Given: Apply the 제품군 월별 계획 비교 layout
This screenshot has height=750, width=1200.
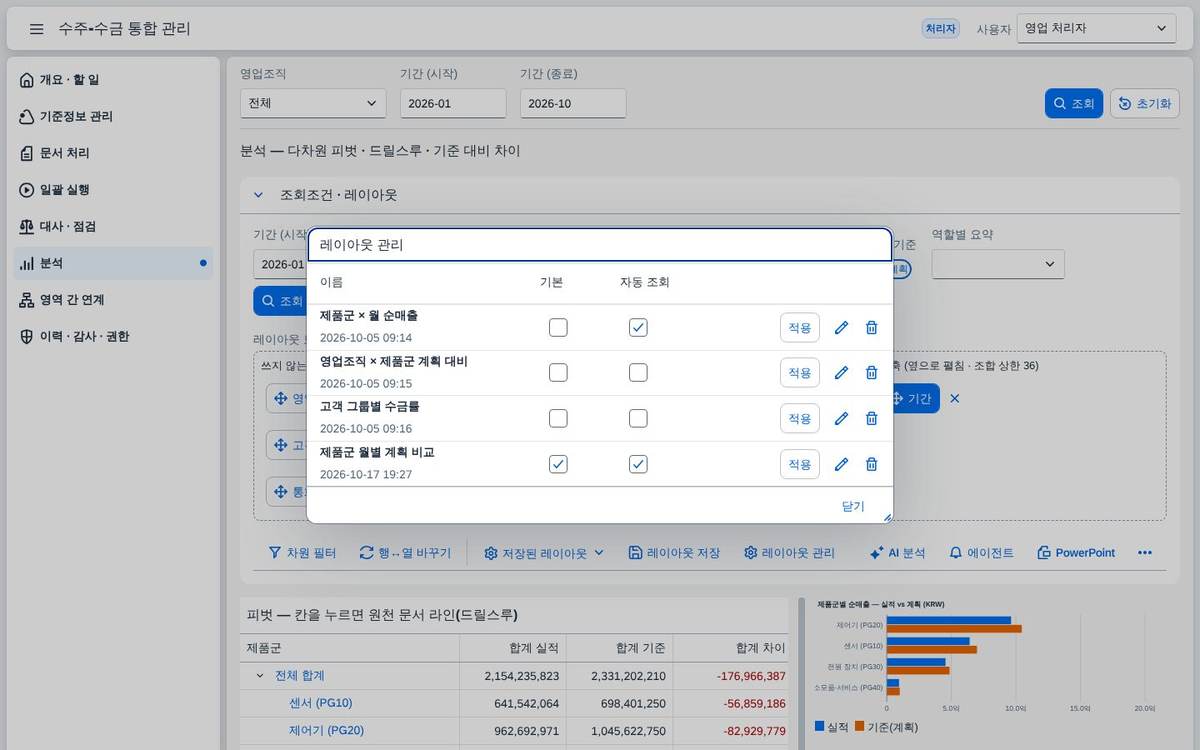Looking at the screenshot, I should (x=800, y=464).
